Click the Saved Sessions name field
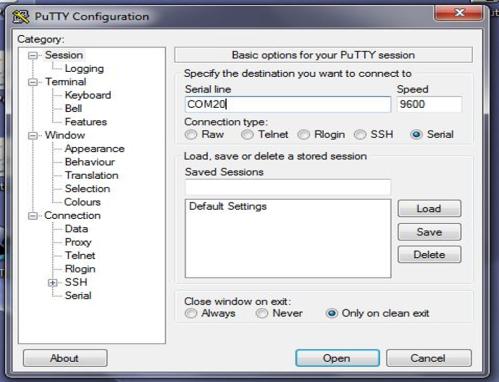This screenshot has width=499, height=382. (288, 187)
